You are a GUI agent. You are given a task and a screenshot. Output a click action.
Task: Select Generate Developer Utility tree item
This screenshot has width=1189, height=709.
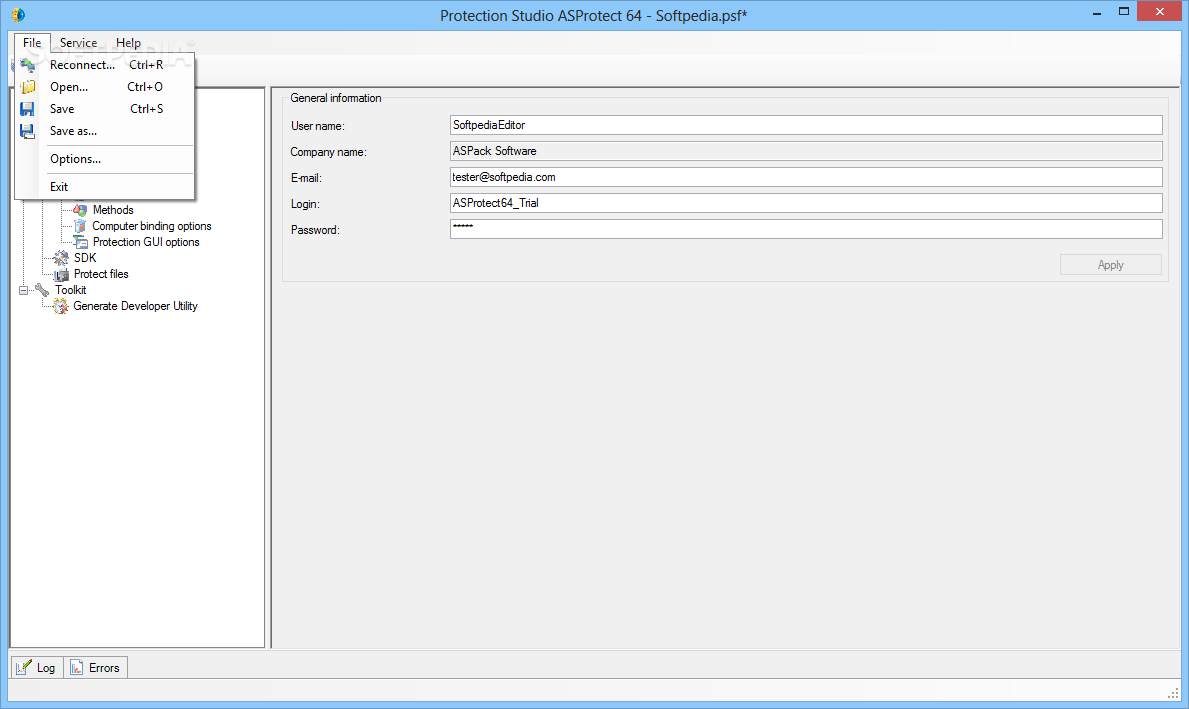click(135, 306)
